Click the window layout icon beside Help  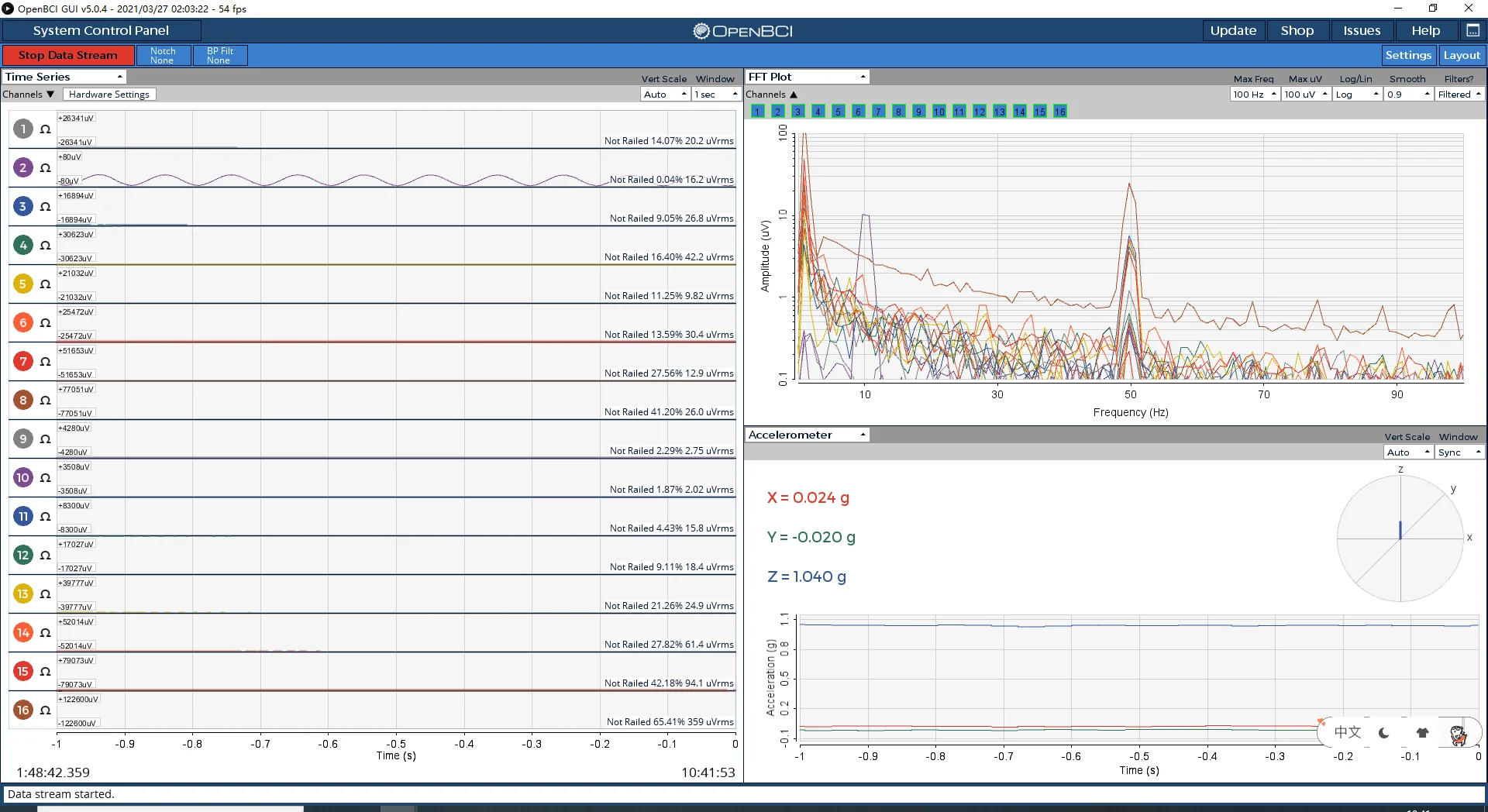point(1472,30)
